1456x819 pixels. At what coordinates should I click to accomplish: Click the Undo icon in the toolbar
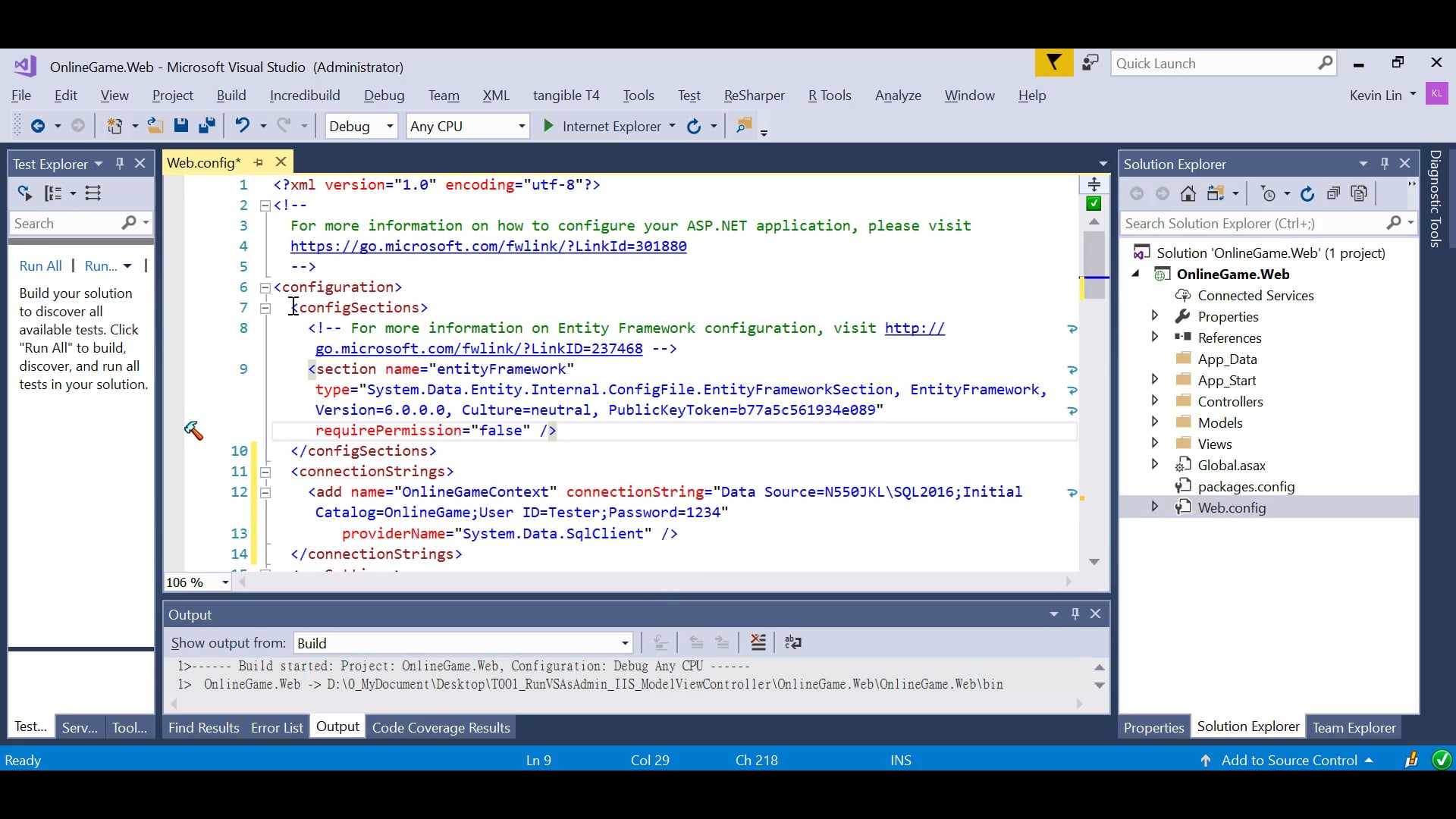point(243,126)
